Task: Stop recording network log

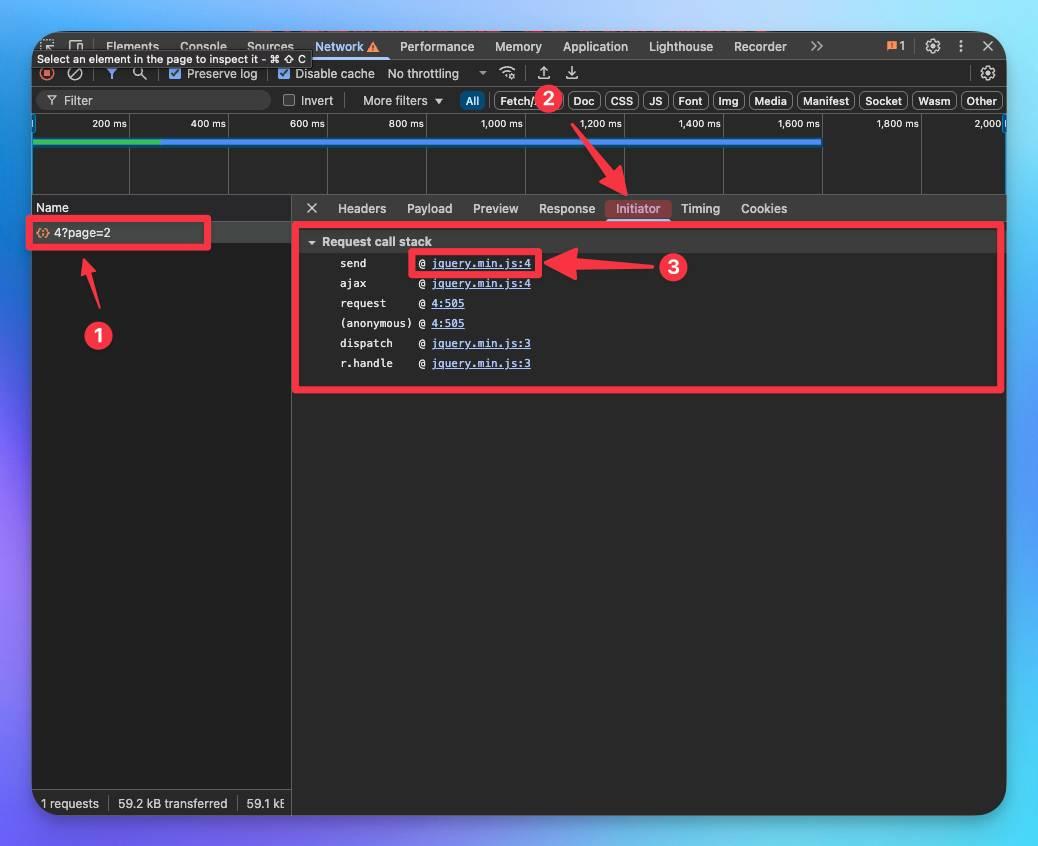Action: [x=47, y=73]
